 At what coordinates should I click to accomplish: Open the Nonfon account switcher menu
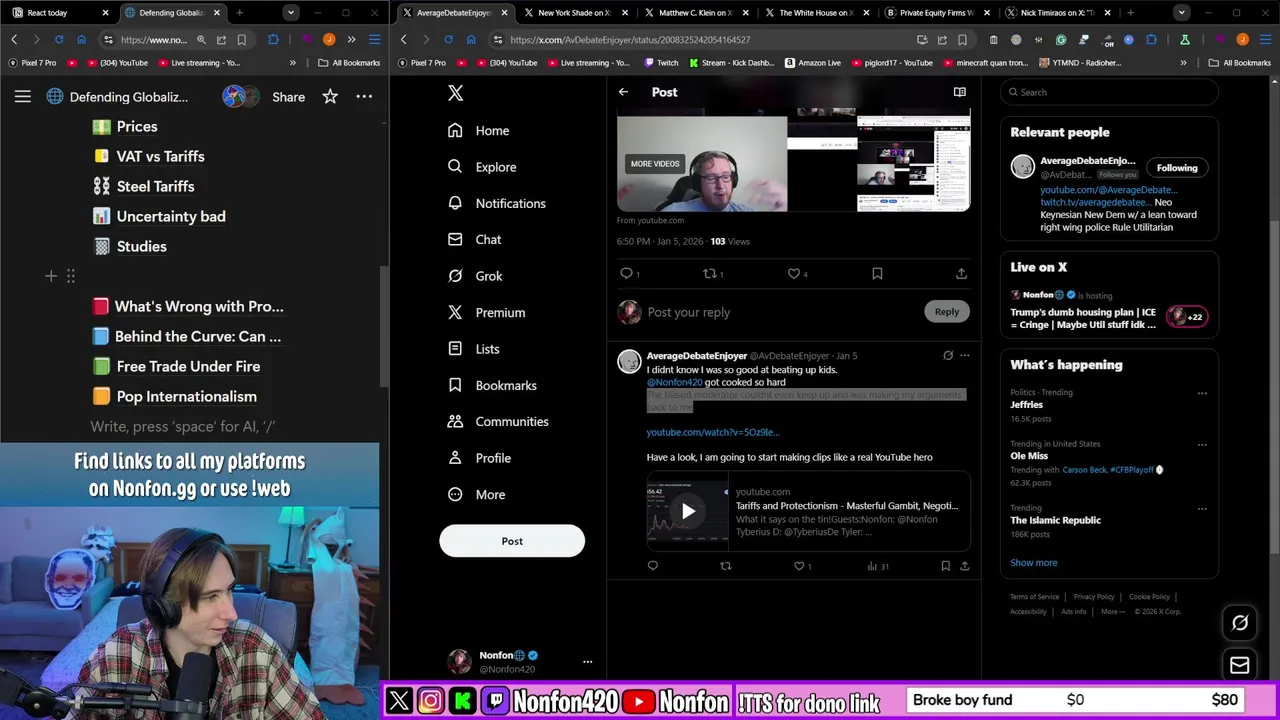point(587,661)
